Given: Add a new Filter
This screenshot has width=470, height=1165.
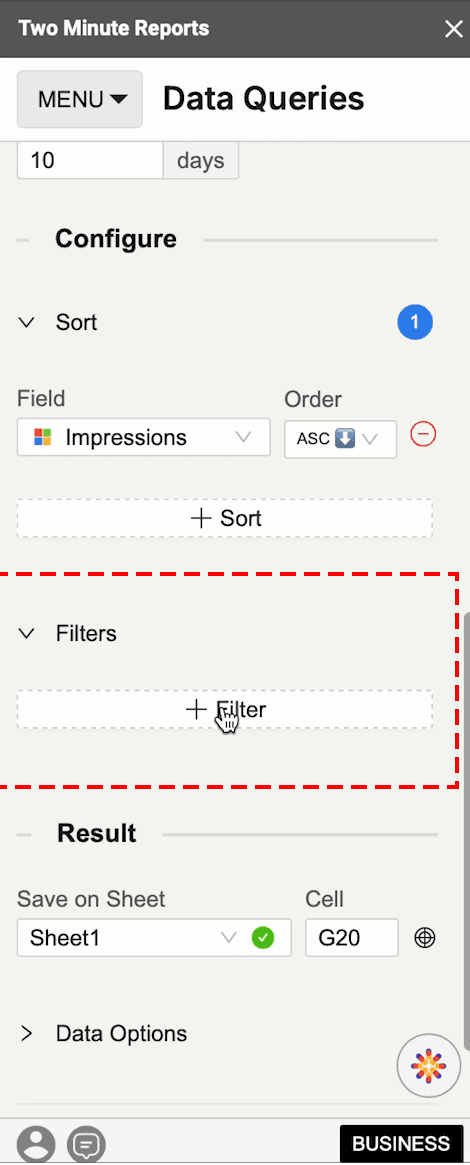Looking at the screenshot, I should pos(225,710).
